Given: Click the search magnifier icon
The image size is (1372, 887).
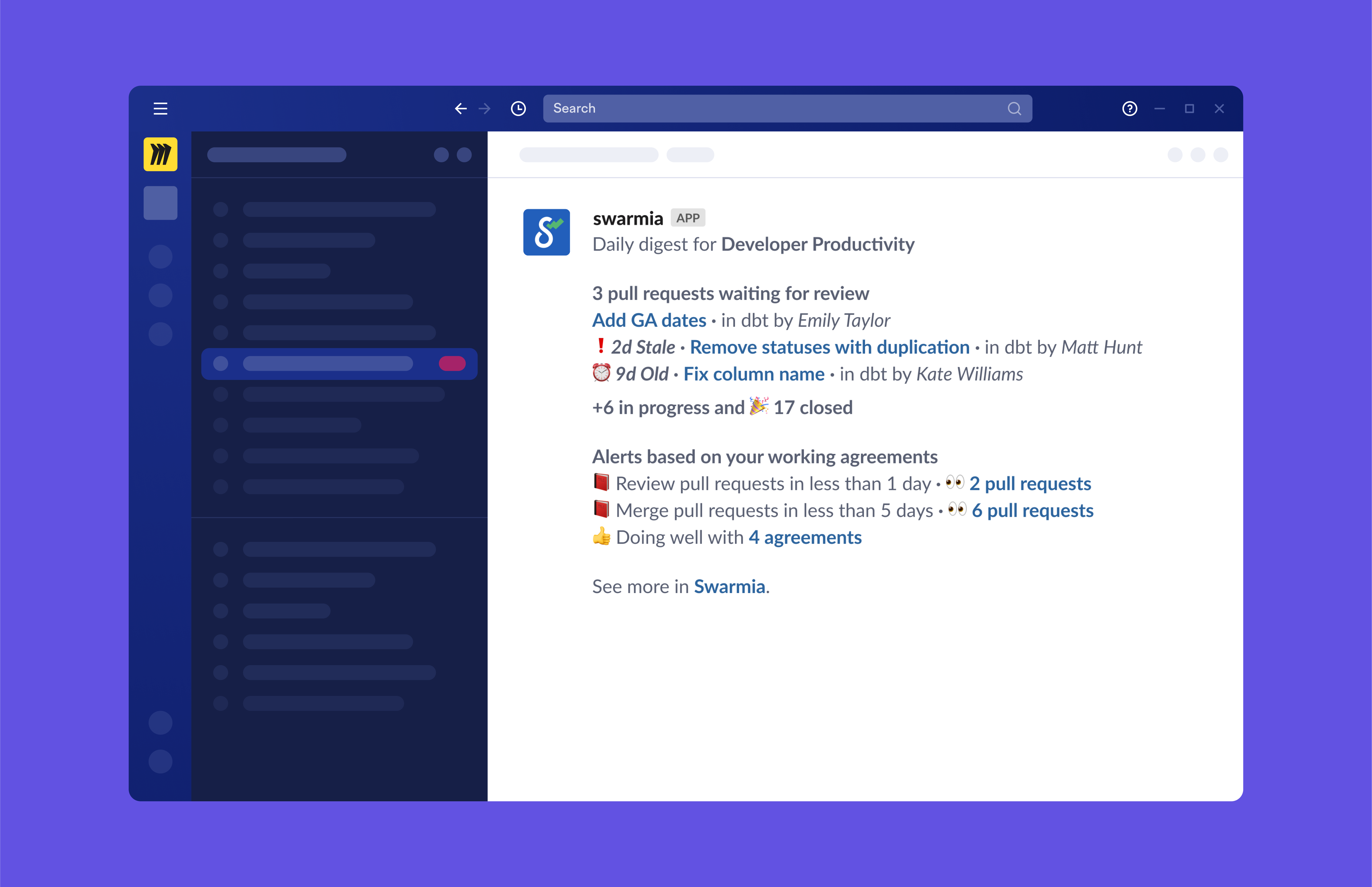Looking at the screenshot, I should (x=1014, y=108).
